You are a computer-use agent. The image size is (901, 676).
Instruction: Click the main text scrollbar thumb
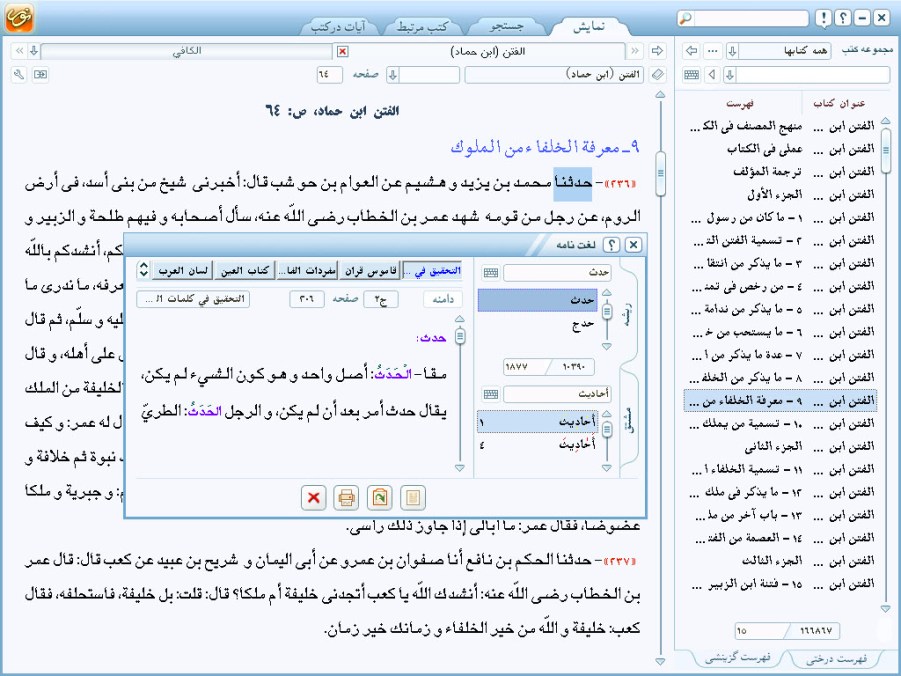(x=660, y=174)
